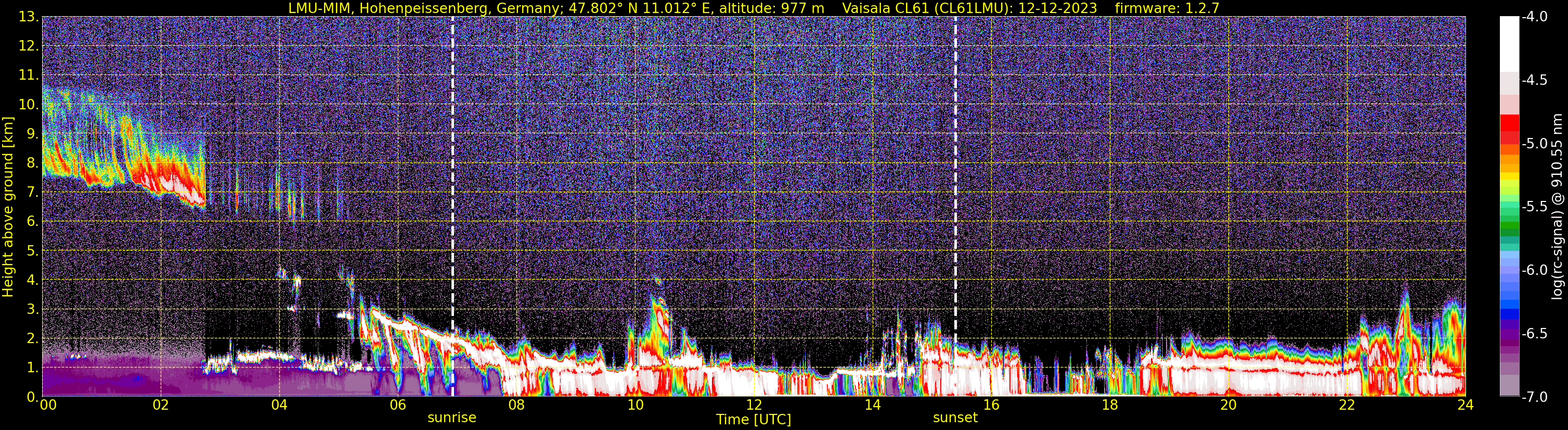
Task: Click the height tick label '7.'
Action: (33, 193)
